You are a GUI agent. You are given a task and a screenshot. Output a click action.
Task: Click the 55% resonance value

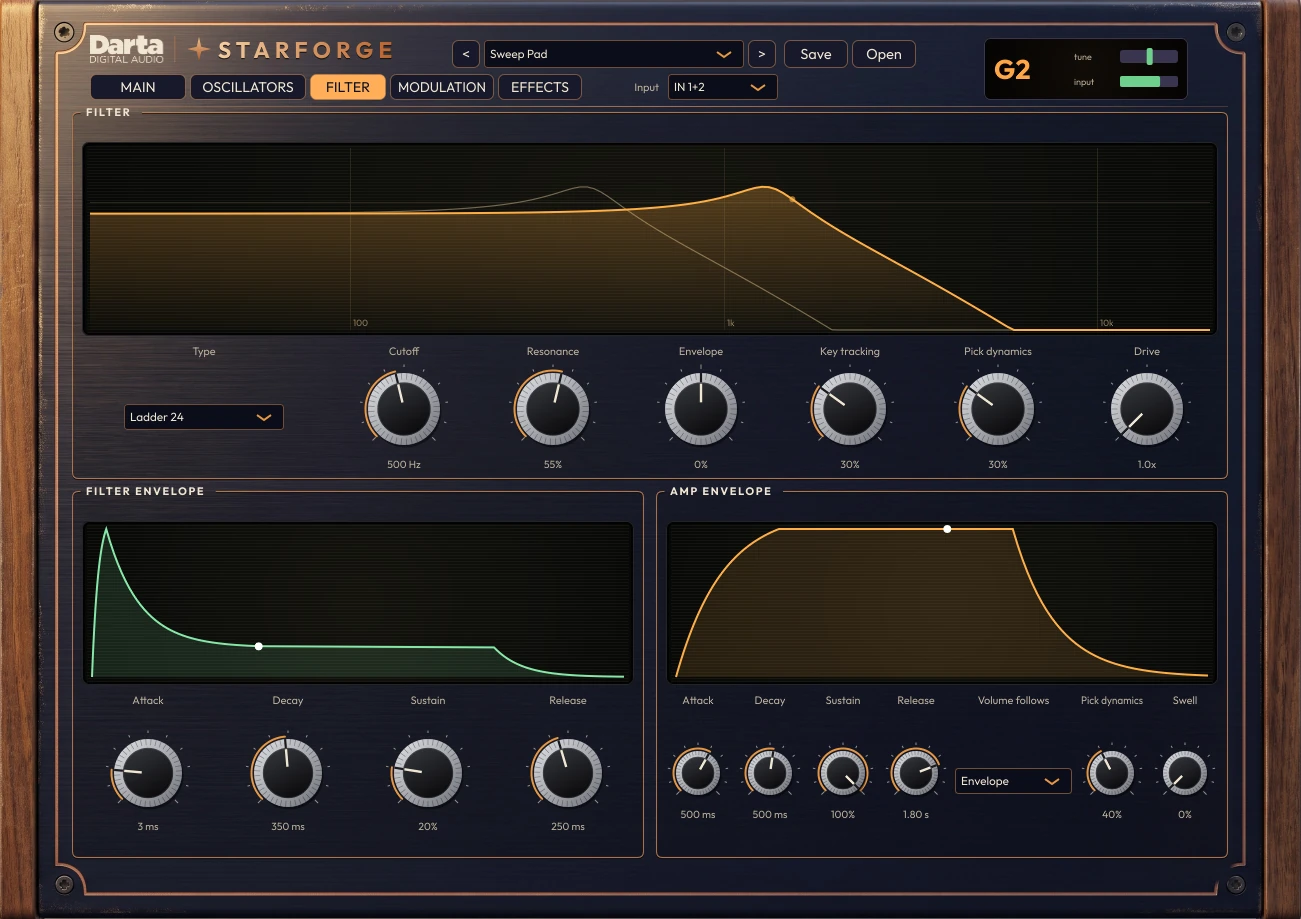click(x=553, y=465)
